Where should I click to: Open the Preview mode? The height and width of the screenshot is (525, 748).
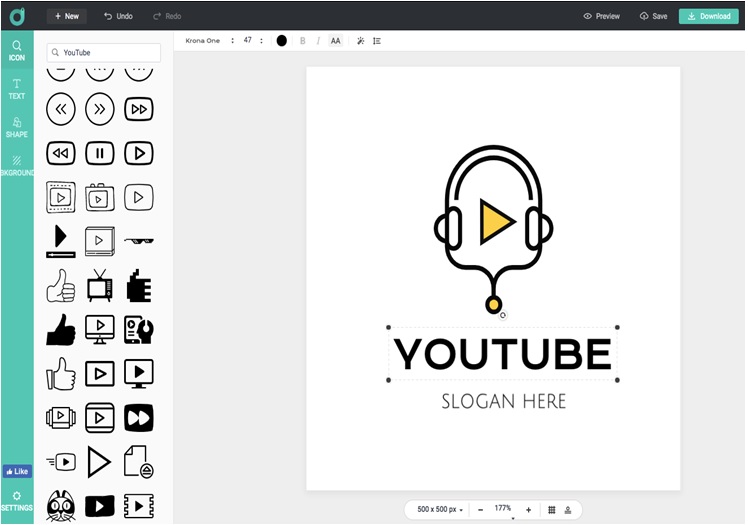pyautogui.click(x=602, y=16)
